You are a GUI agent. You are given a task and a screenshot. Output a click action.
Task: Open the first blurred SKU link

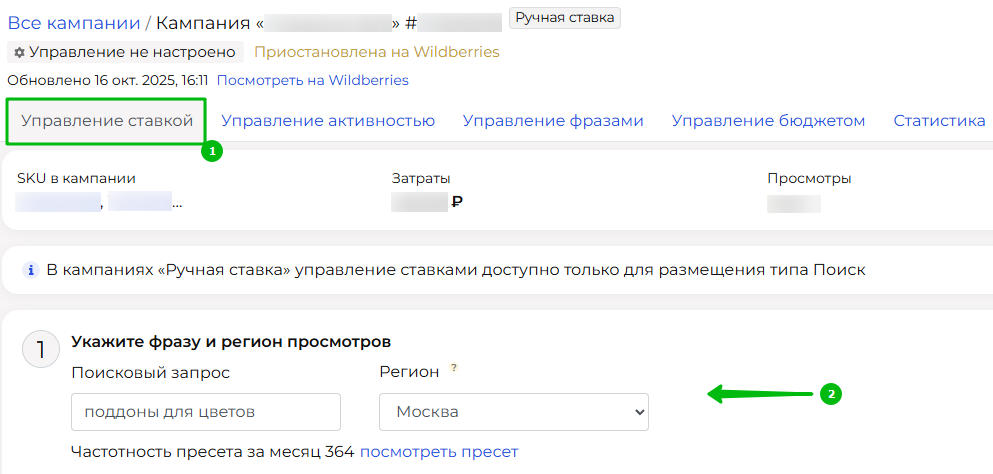(x=58, y=203)
